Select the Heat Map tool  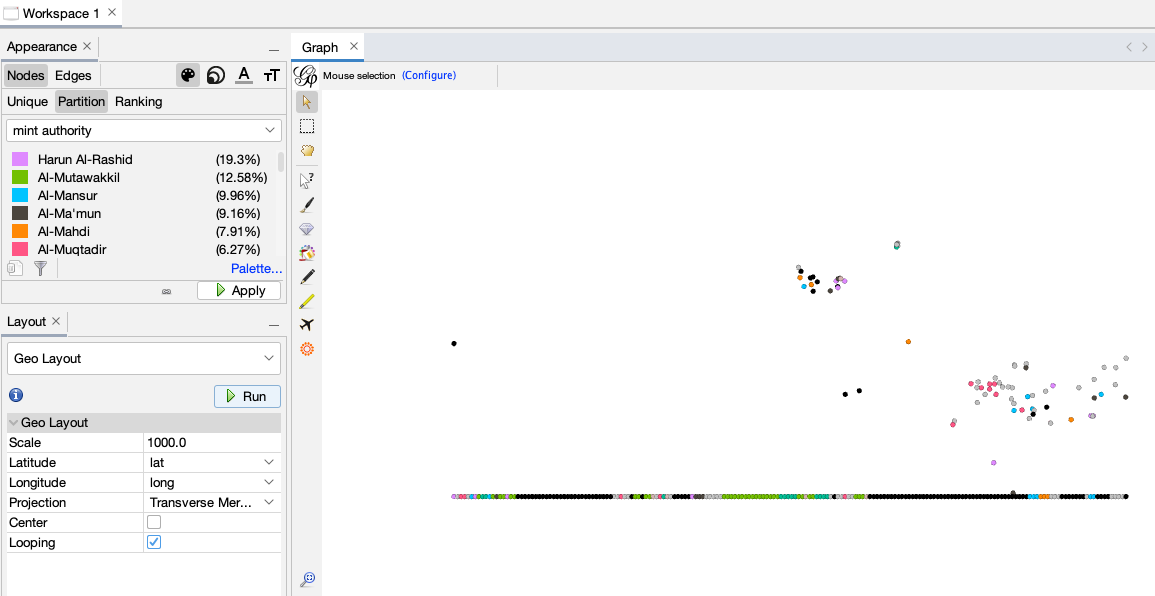[307, 348]
